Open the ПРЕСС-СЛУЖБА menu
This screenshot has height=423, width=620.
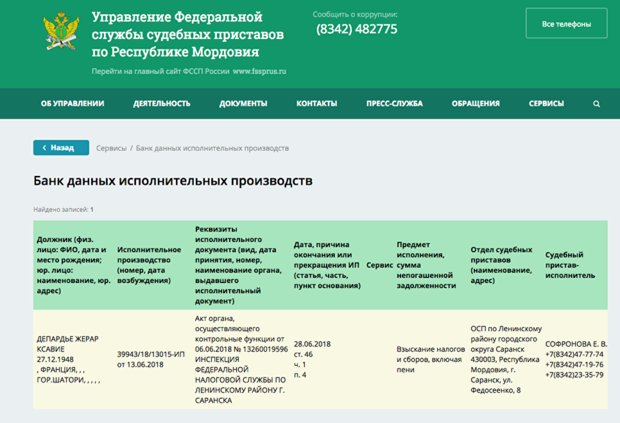click(394, 104)
